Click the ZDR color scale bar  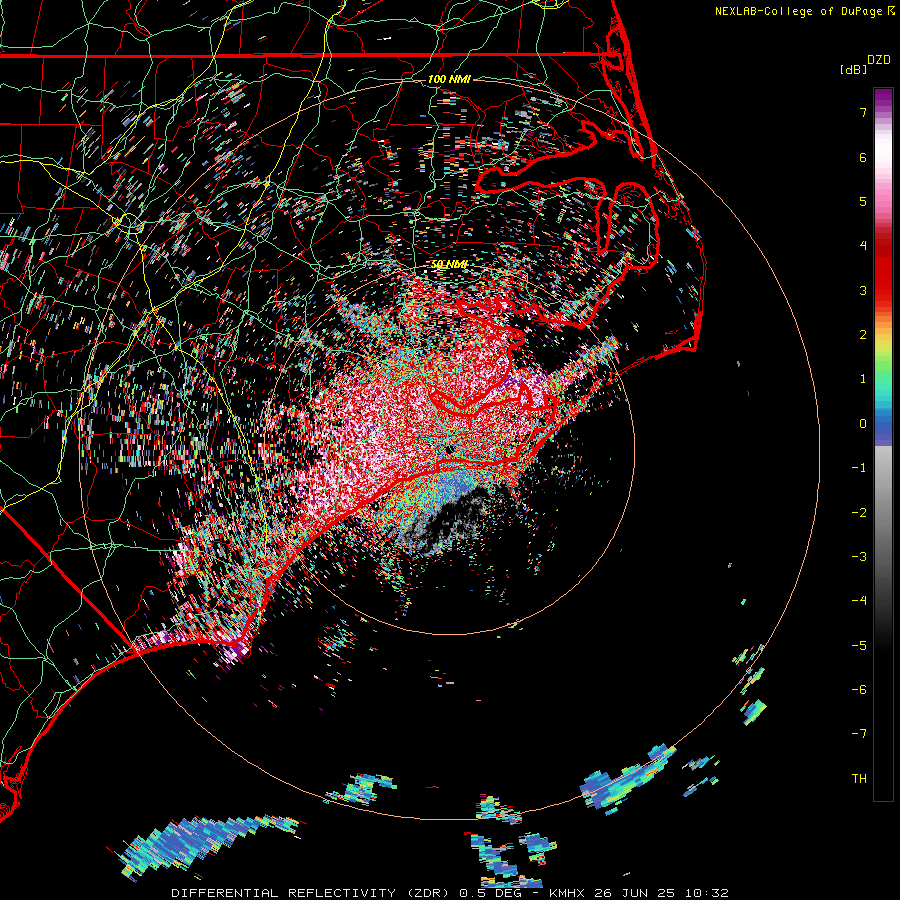[883, 444]
